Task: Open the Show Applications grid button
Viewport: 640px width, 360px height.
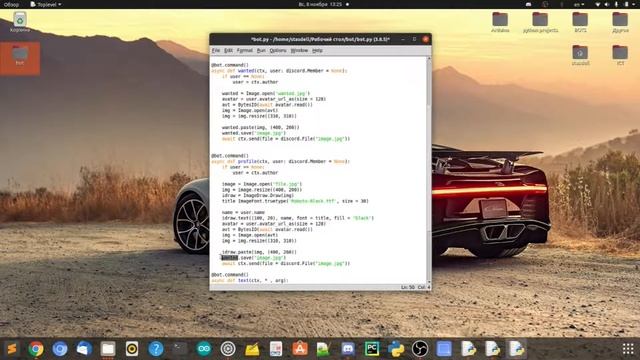Action: [x=628, y=349]
